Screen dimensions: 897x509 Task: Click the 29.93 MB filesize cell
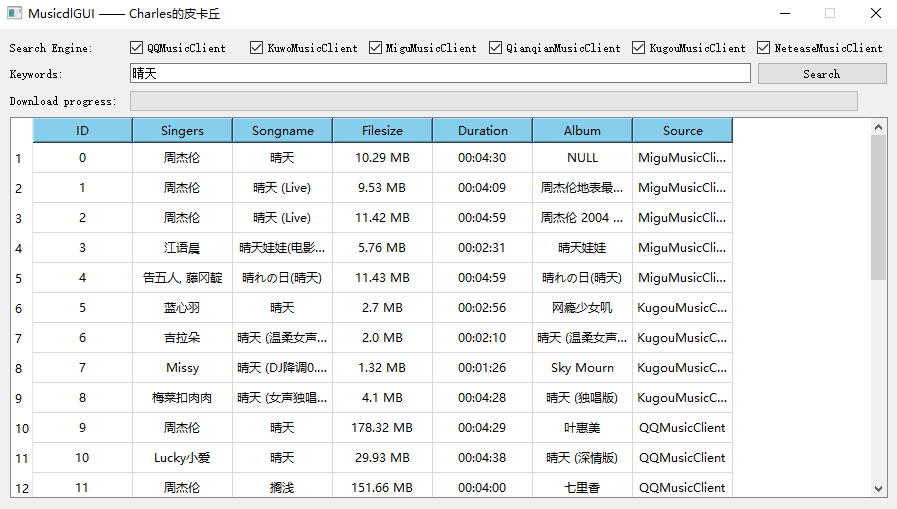point(382,458)
